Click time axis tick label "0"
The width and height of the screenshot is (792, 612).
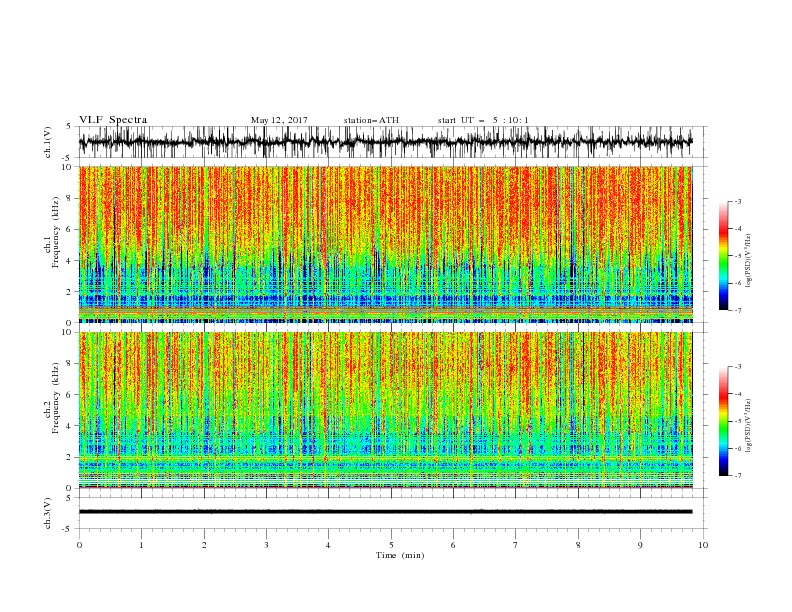(79, 545)
